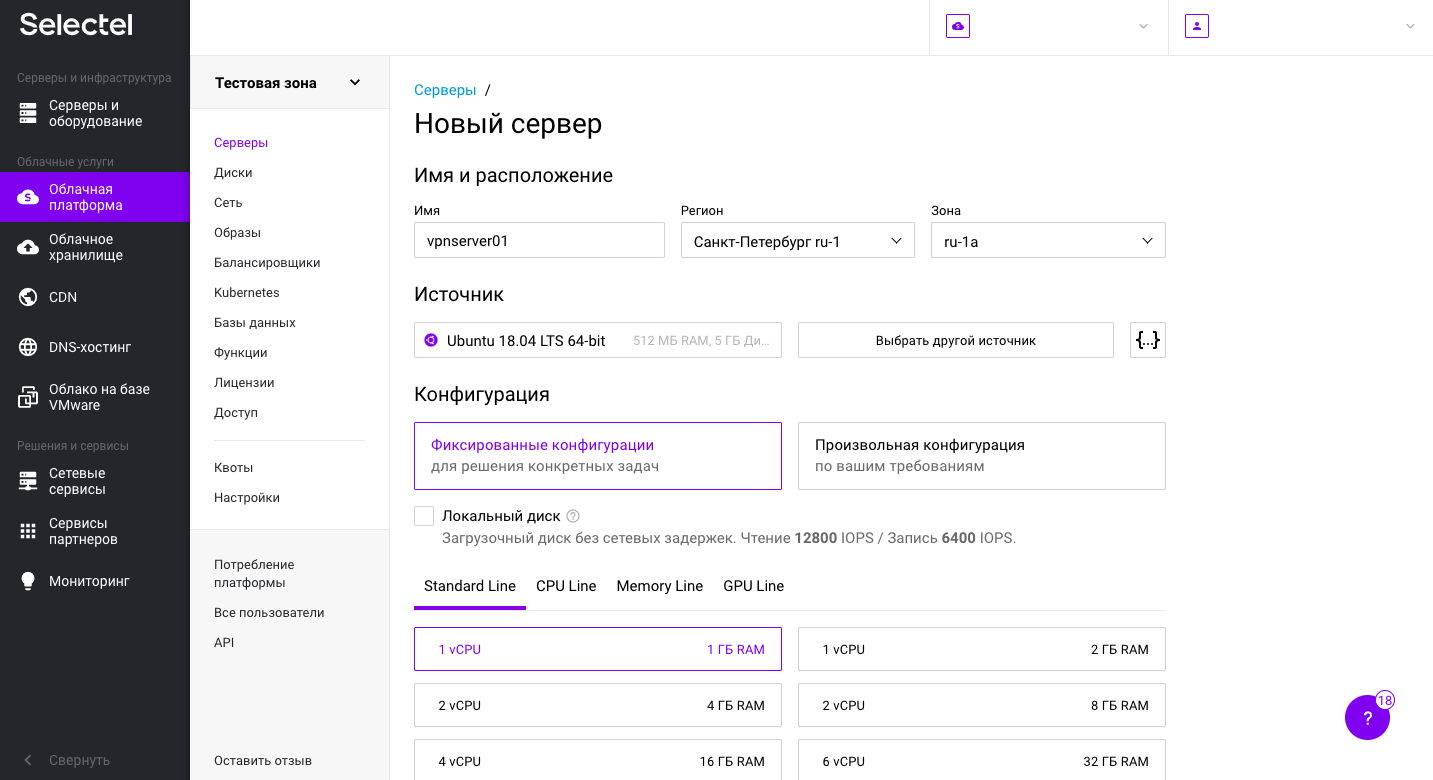Viewport: 1433px width, 780px height.
Task: Open the Облачная платформа section
Action: [x=85, y=197]
